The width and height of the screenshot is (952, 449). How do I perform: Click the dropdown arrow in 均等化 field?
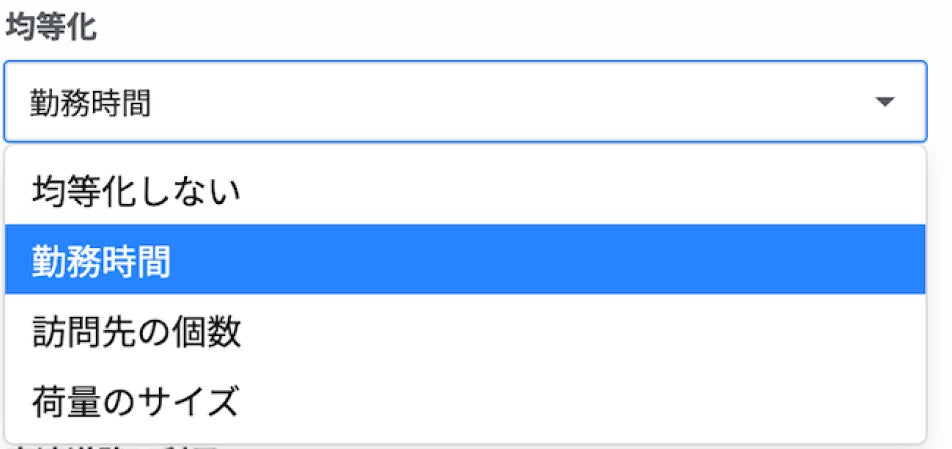point(884,102)
